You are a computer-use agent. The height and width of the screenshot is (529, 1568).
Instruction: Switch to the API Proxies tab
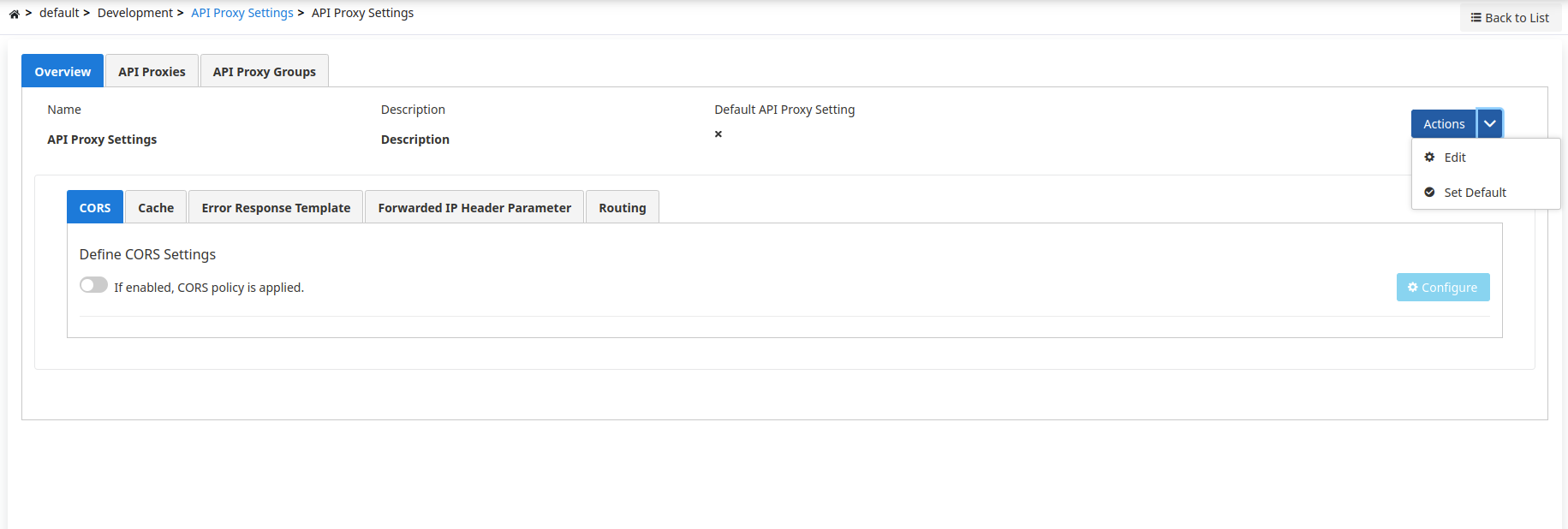152,72
